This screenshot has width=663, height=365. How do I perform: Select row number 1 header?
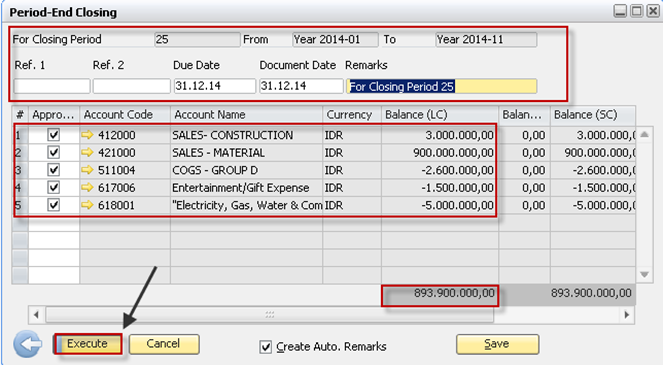pos(20,135)
